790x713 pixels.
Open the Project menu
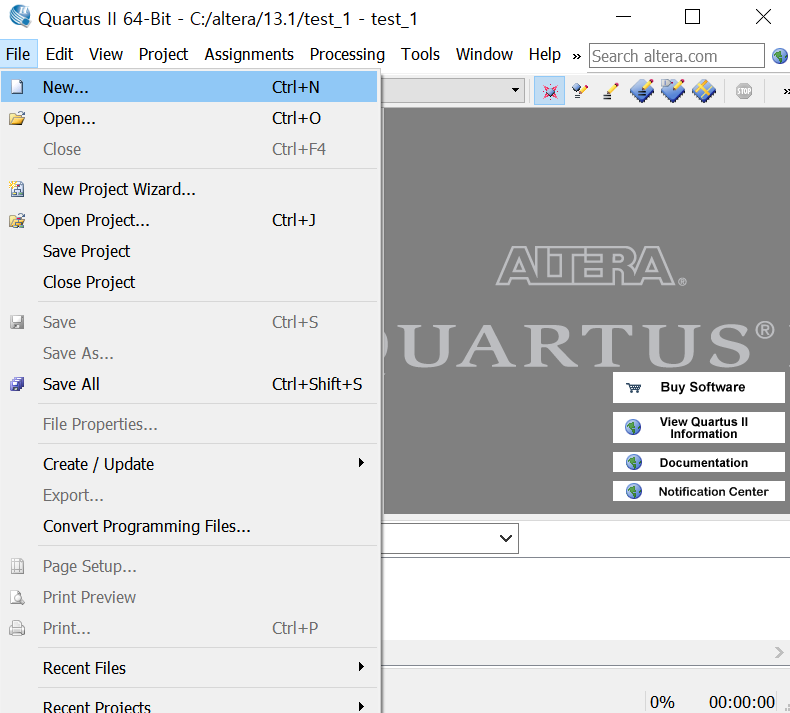163,54
